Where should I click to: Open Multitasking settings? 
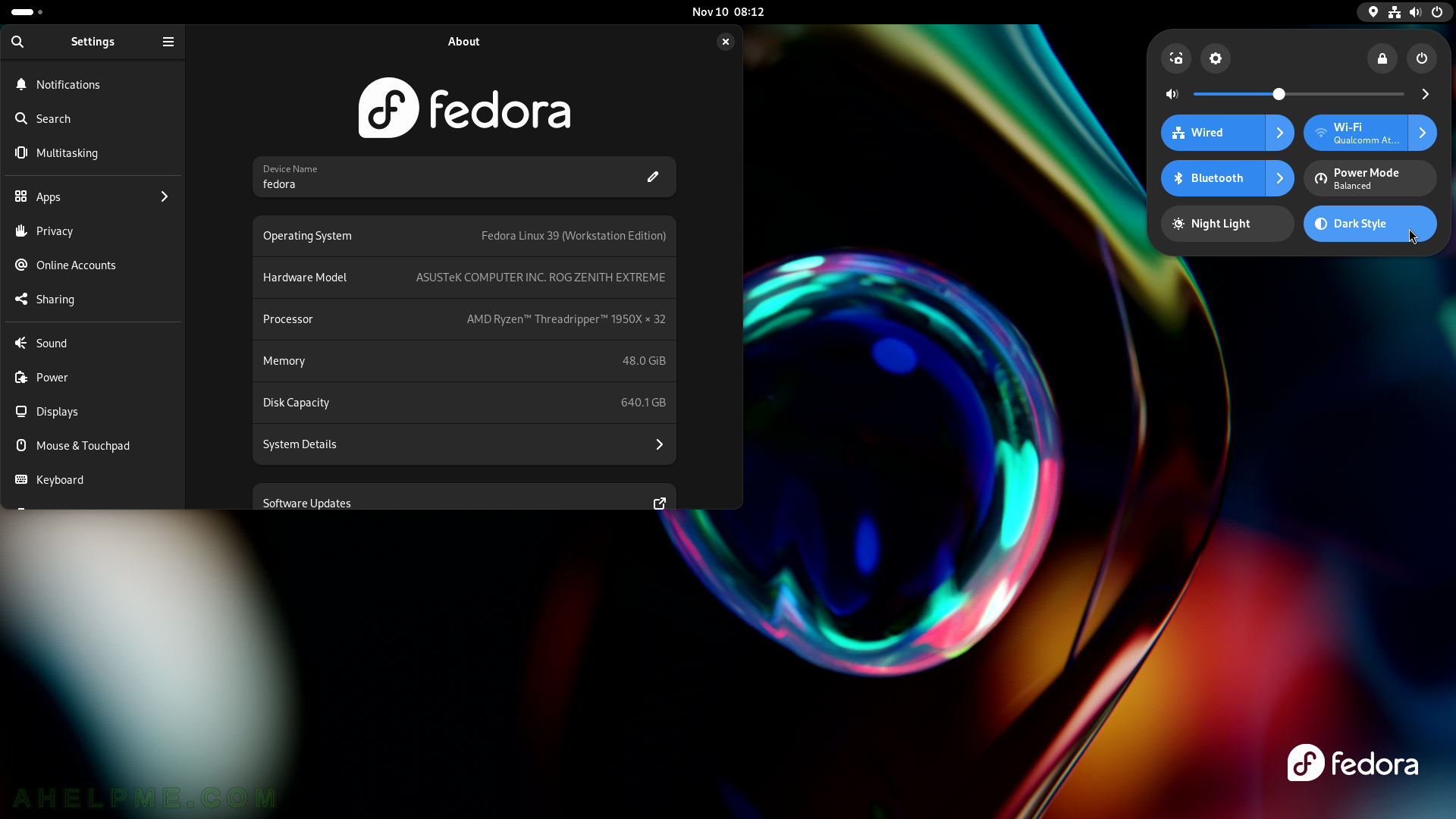pyautogui.click(x=93, y=153)
